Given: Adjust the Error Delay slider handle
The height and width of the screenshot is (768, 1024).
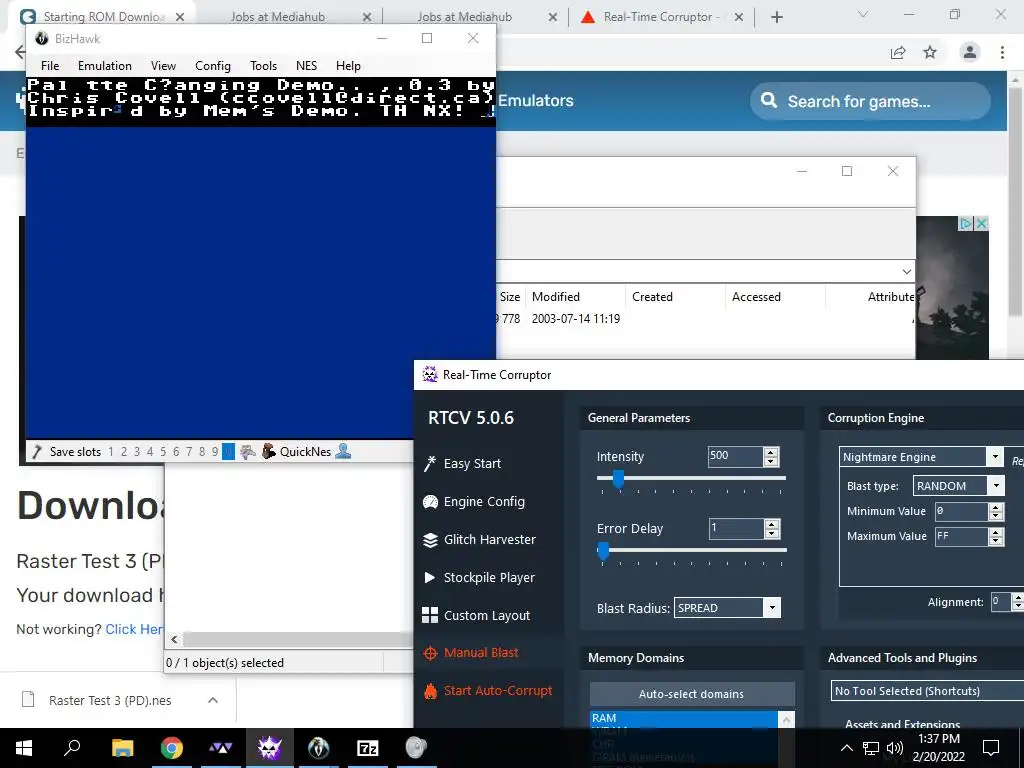Looking at the screenshot, I should [x=603, y=551].
